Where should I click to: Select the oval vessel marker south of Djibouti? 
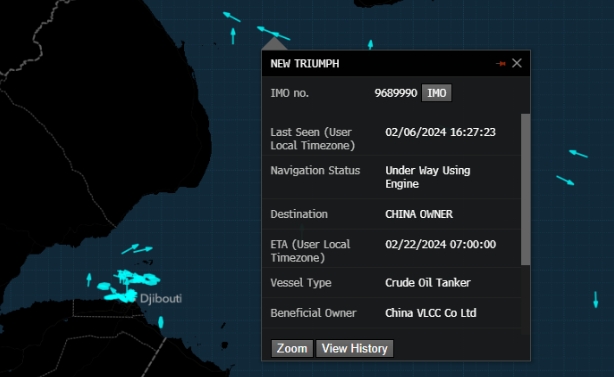(161, 322)
